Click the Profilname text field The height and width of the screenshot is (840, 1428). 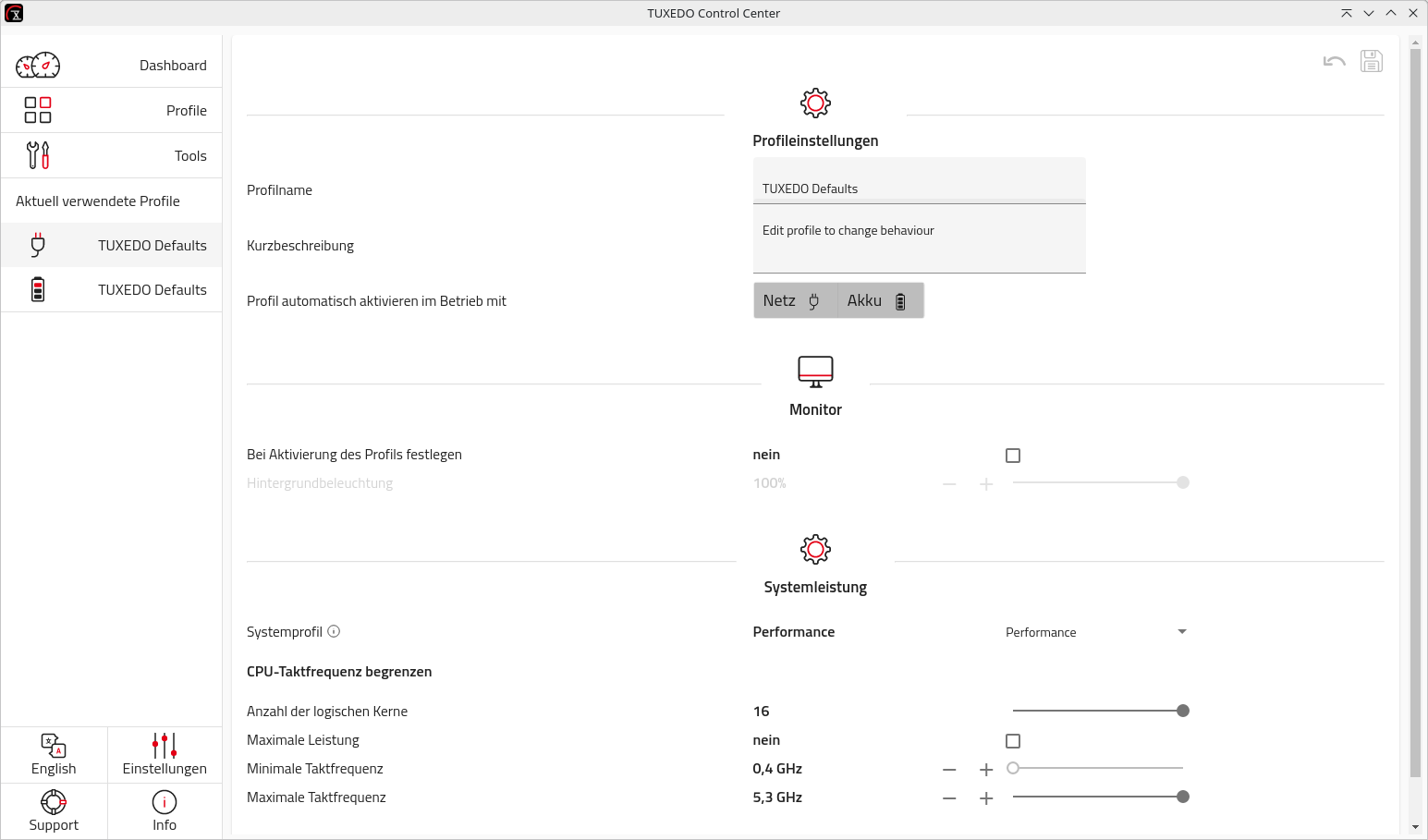coord(919,189)
